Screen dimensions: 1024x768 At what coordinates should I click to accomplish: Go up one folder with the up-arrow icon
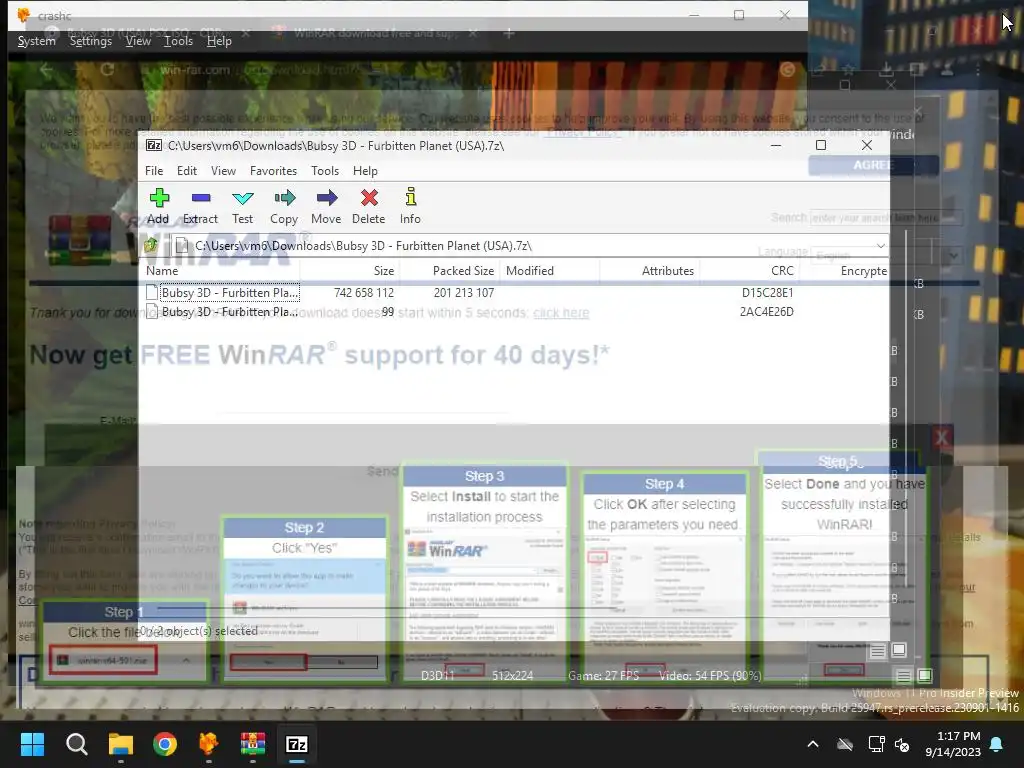click(x=152, y=246)
